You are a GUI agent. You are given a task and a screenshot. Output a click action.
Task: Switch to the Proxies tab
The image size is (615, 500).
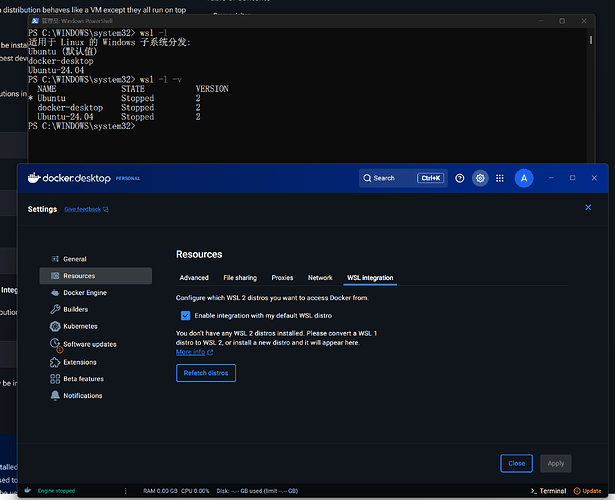(x=282, y=278)
